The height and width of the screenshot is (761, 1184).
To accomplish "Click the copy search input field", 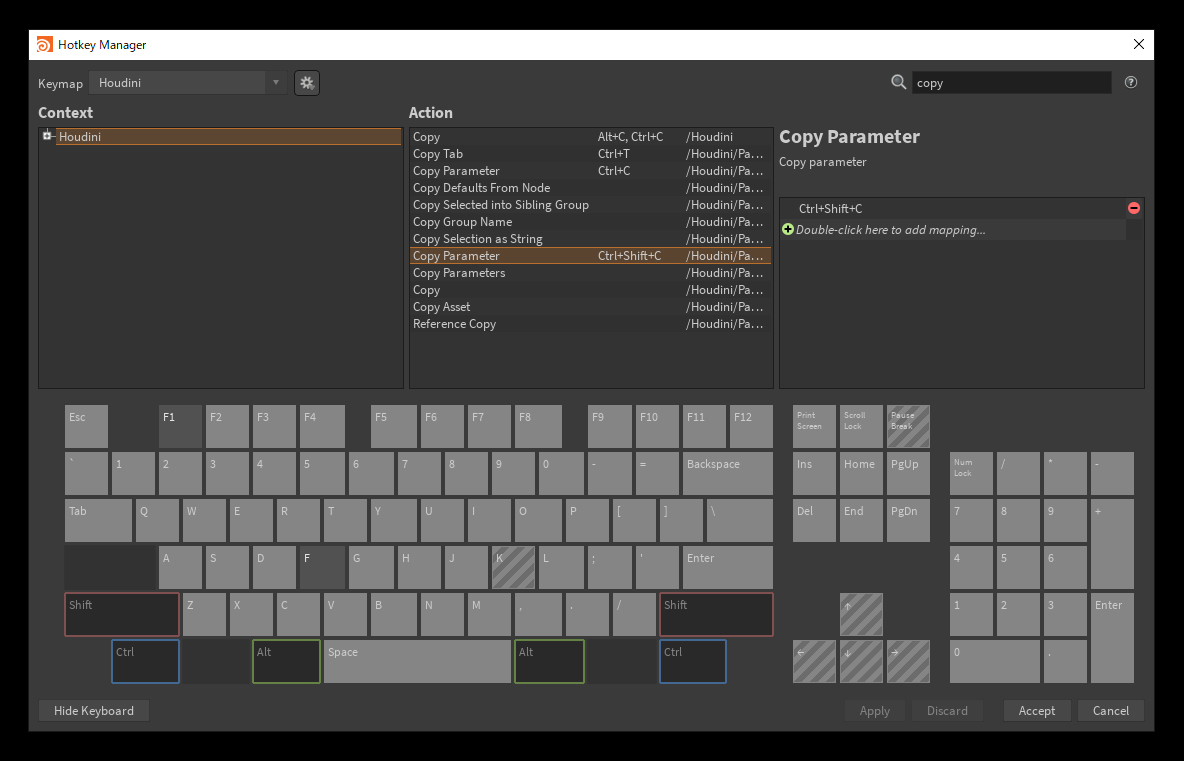I will point(1011,82).
